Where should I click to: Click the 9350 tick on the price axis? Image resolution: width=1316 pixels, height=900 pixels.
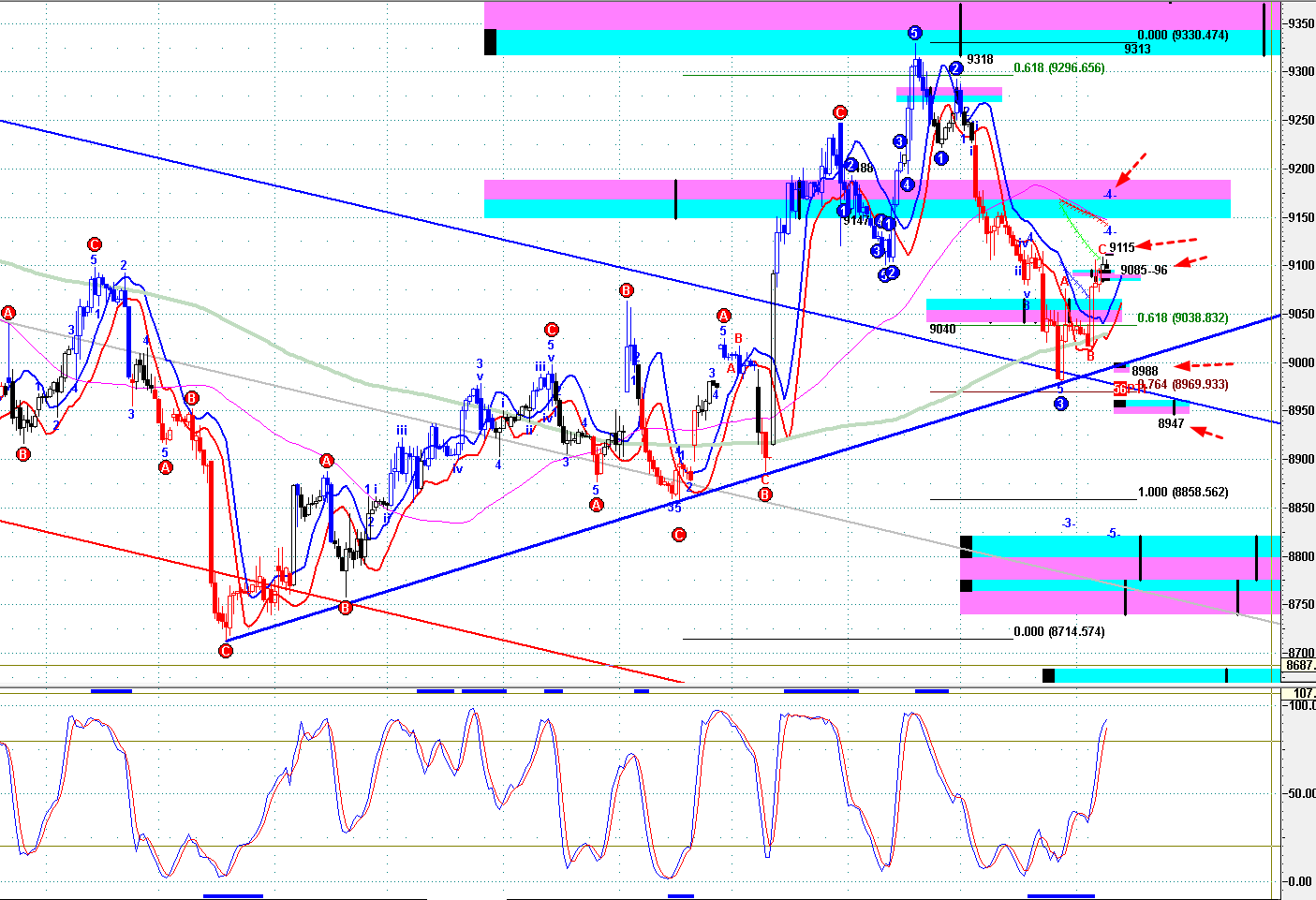click(1299, 23)
